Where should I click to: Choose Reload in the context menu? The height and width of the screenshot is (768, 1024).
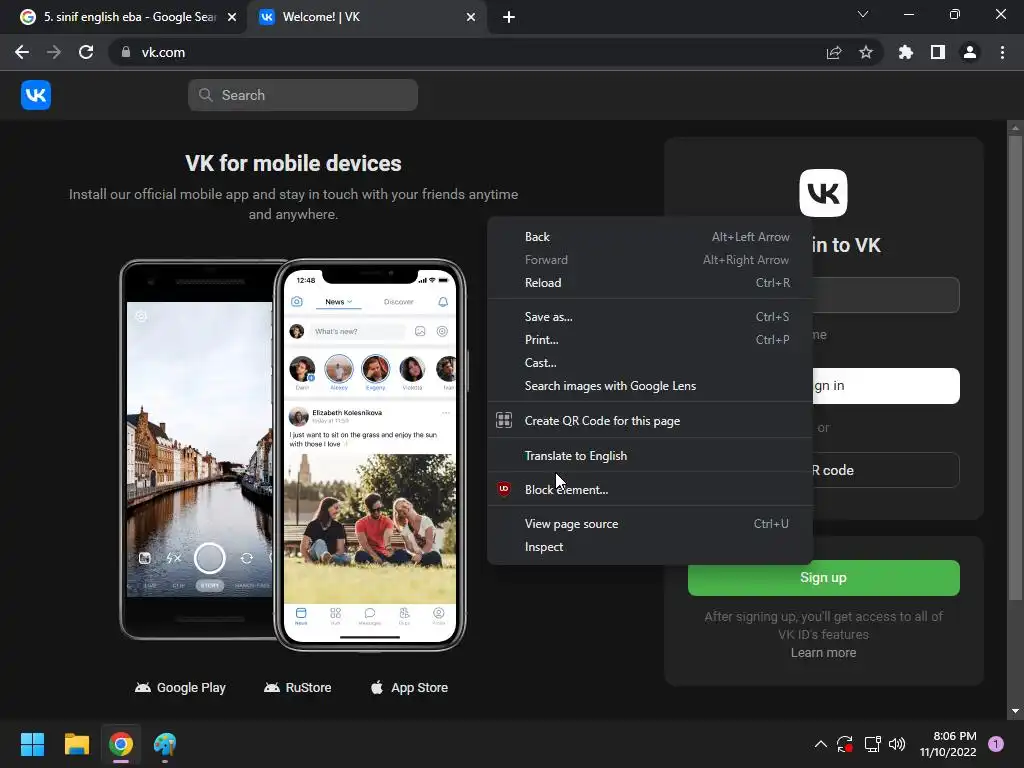[650, 283]
